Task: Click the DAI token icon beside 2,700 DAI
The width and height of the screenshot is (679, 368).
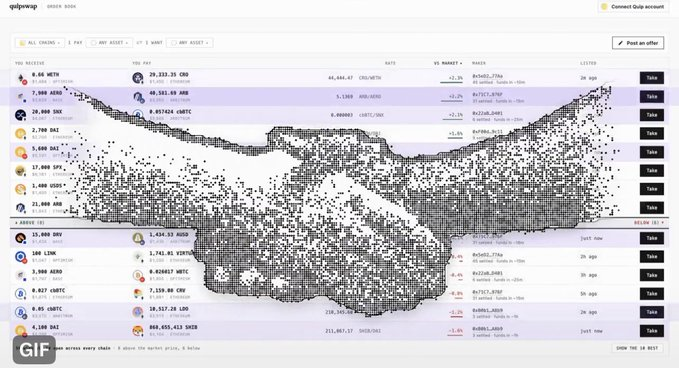Action: (x=20, y=133)
